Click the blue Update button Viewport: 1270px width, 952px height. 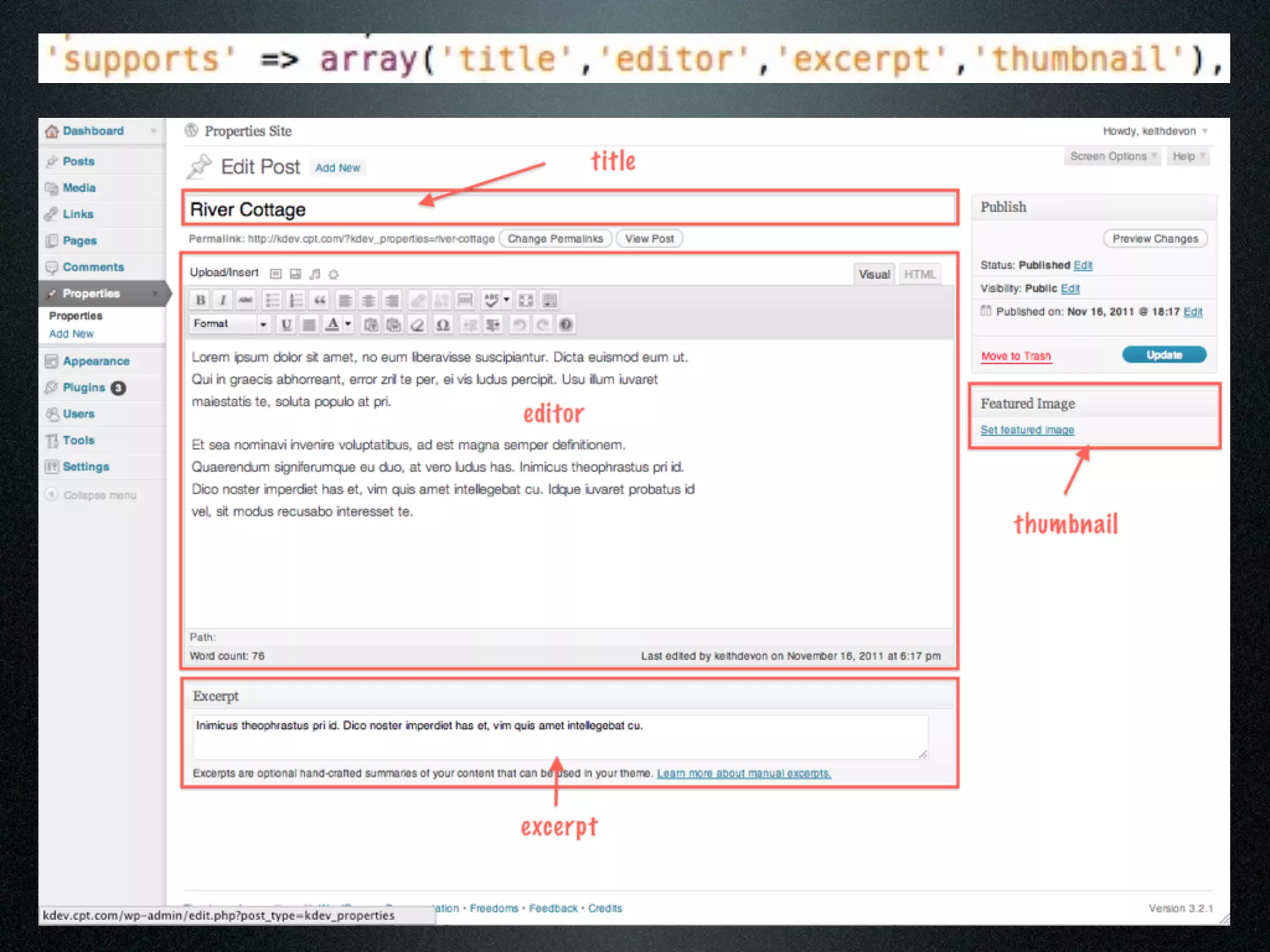[1163, 355]
